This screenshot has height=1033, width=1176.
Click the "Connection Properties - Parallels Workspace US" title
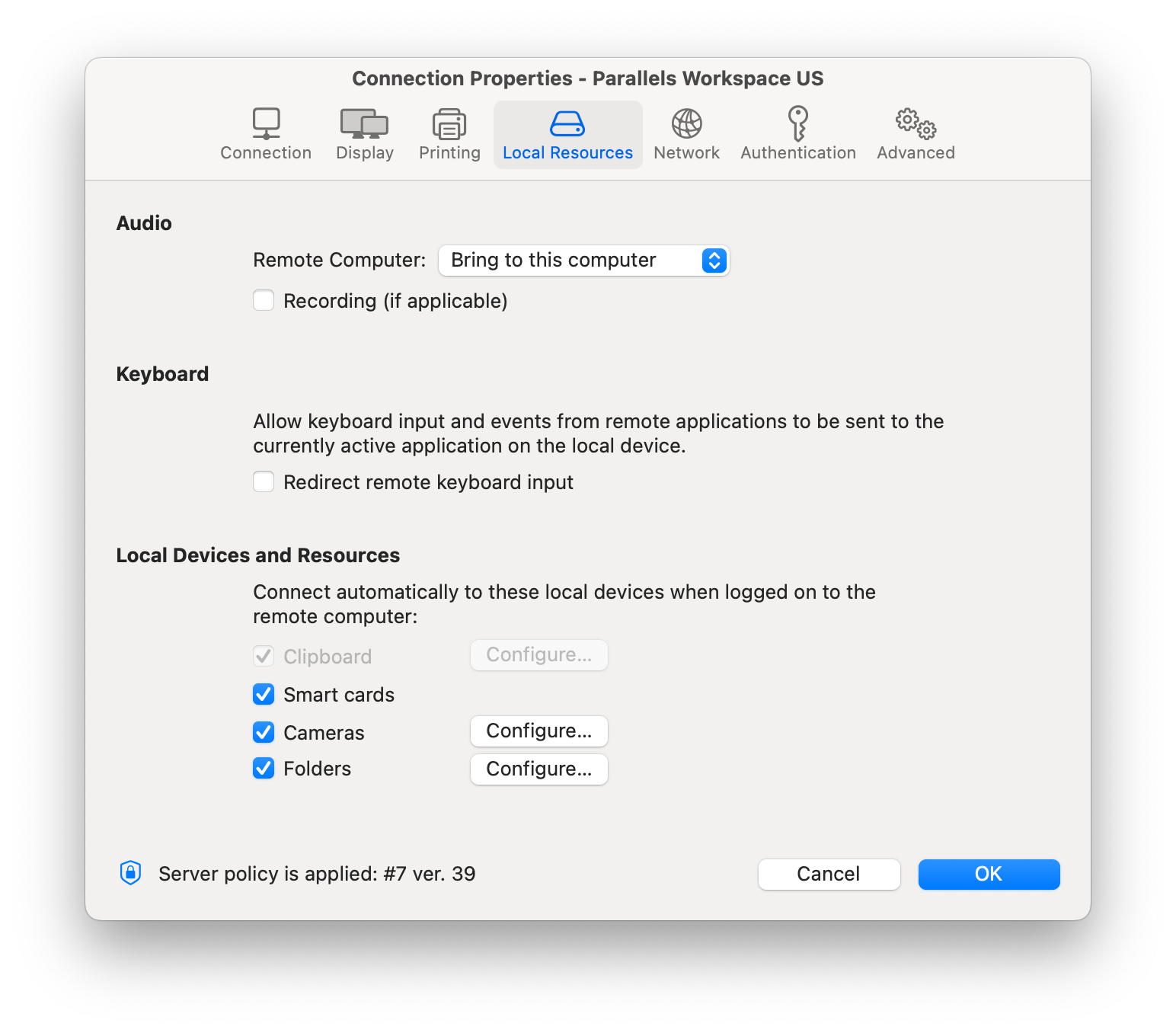[x=588, y=78]
